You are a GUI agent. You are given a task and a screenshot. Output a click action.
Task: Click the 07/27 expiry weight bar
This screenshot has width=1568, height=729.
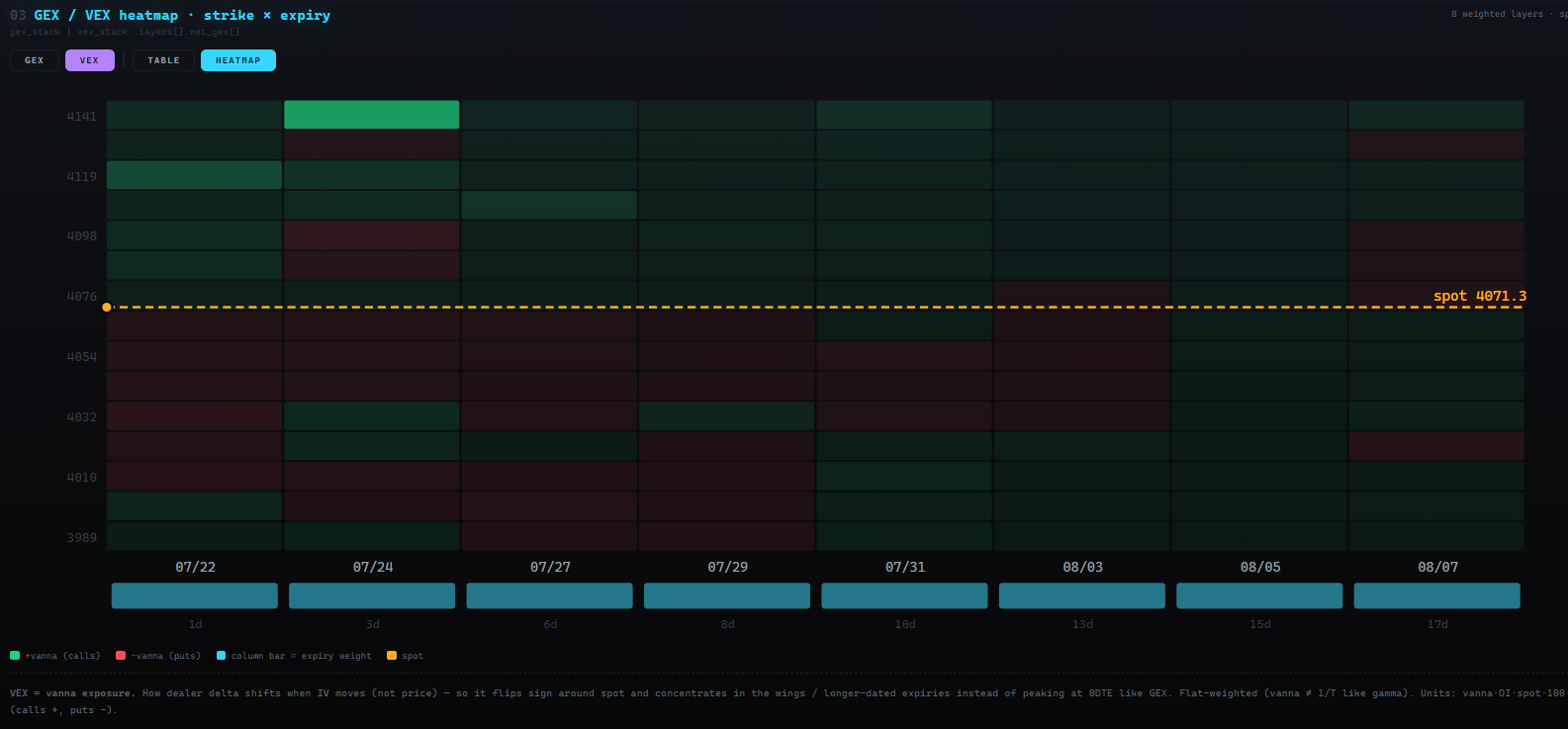550,595
